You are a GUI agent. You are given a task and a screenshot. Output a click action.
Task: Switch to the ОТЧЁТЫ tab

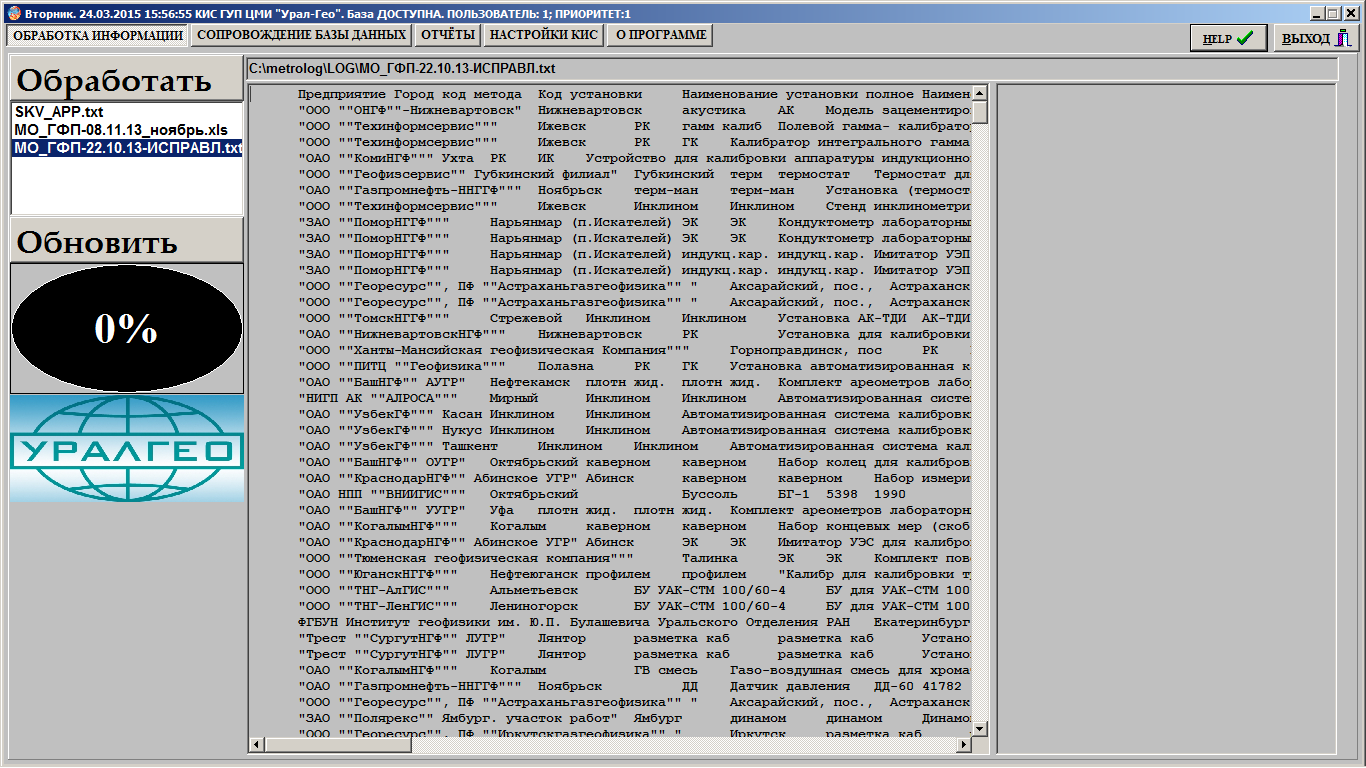pyautogui.click(x=447, y=35)
